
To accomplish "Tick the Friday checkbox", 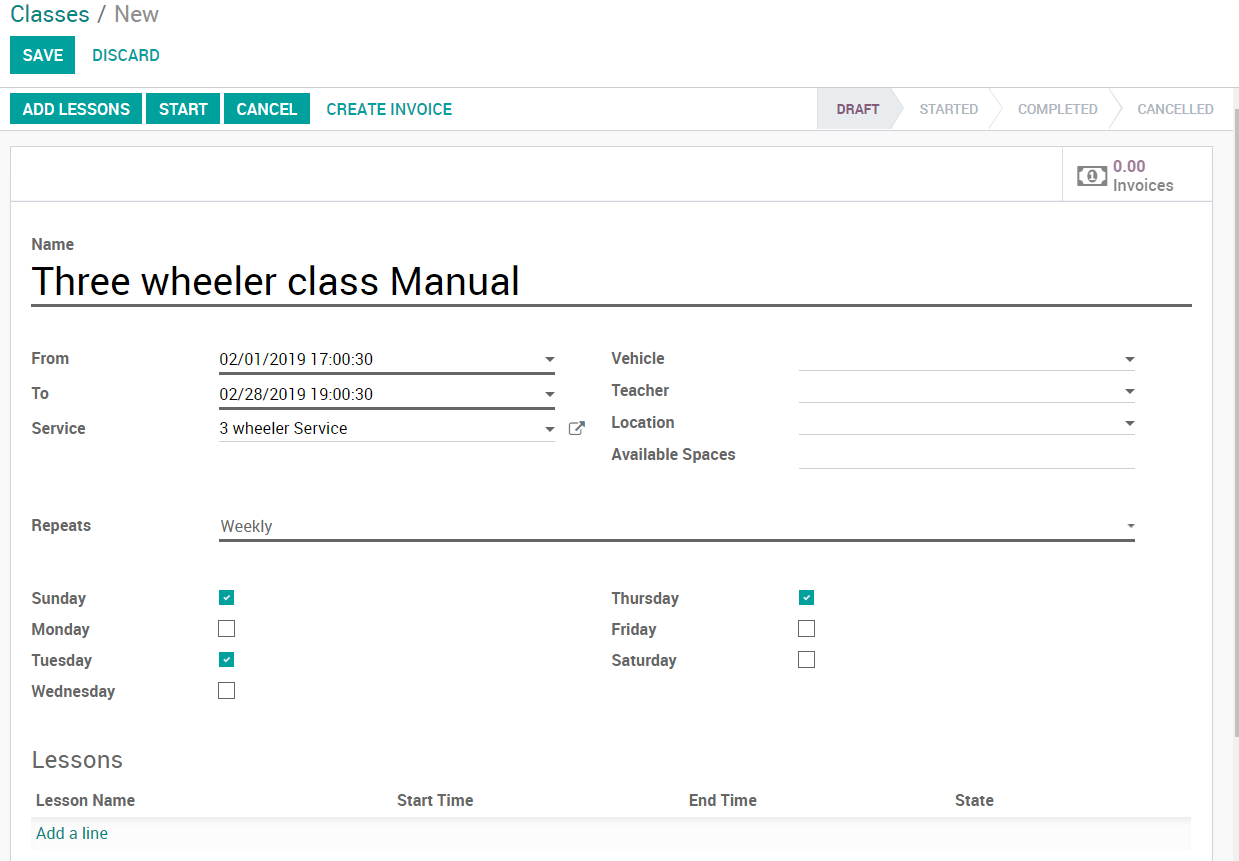I will coord(806,629).
